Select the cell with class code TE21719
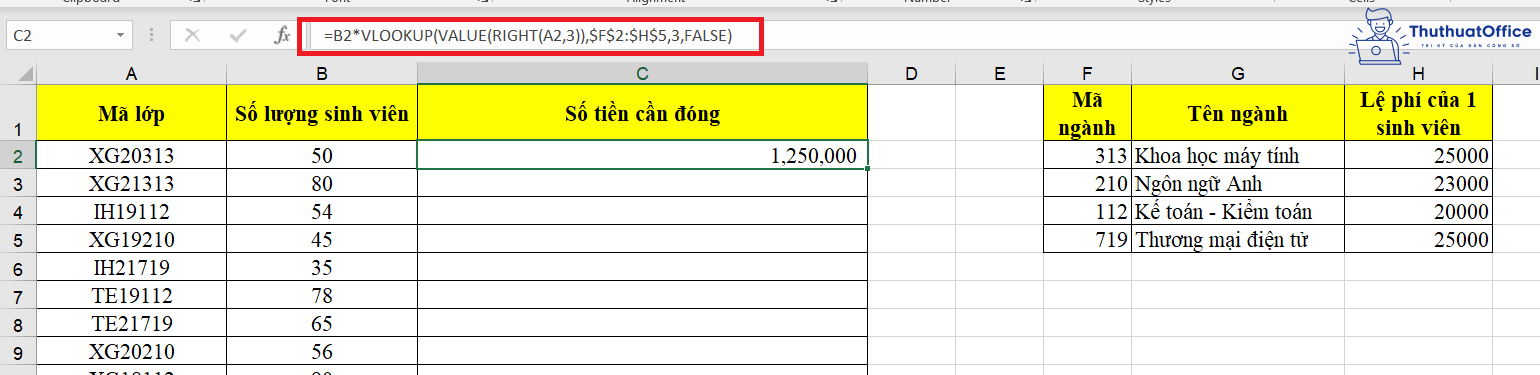The height and width of the screenshot is (375, 1540). coord(131,323)
